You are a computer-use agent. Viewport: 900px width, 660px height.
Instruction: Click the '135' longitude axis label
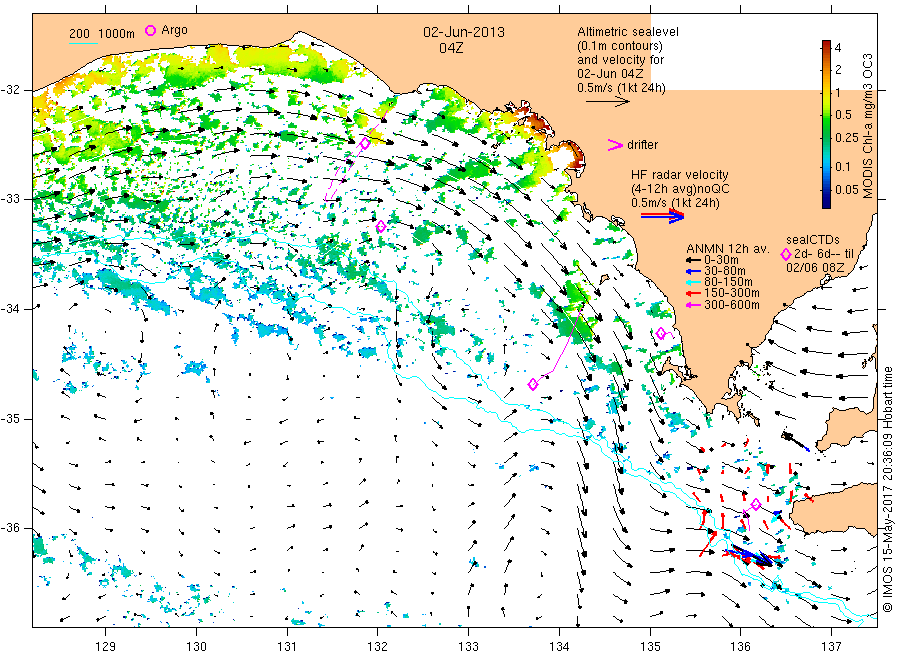click(x=650, y=647)
